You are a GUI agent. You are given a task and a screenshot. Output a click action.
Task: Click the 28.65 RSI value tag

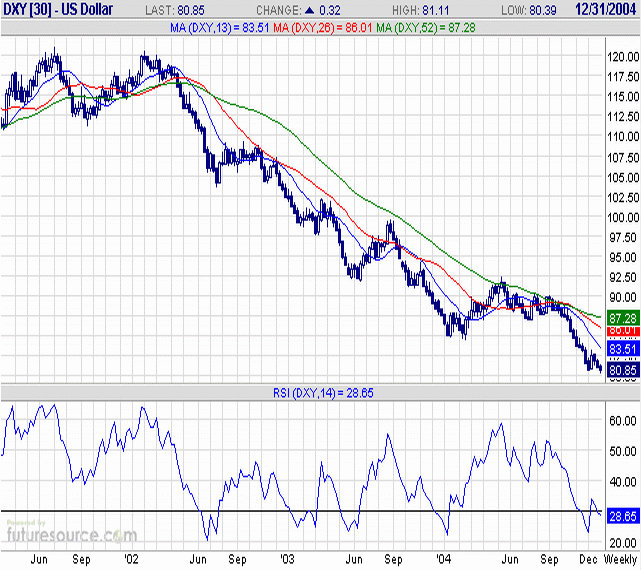pyautogui.click(x=622, y=514)
